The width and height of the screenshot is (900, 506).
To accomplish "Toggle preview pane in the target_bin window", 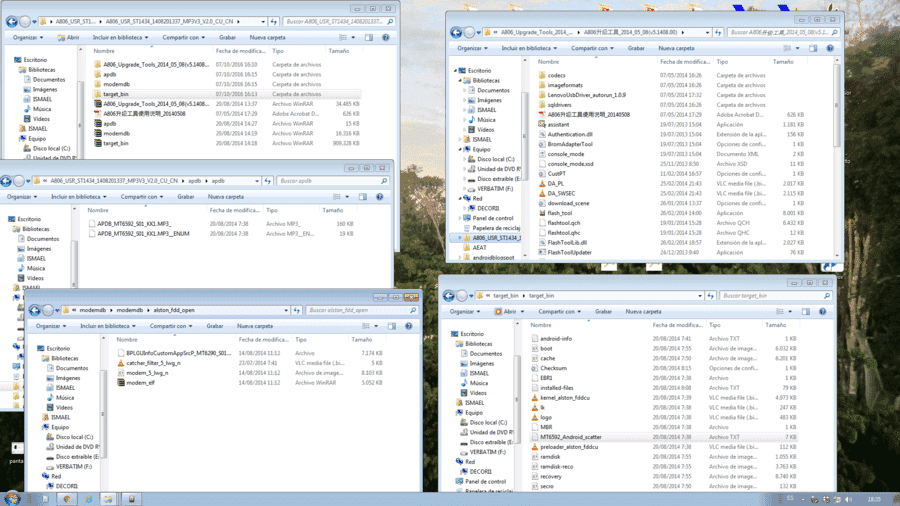I will [x=806, y=312].
